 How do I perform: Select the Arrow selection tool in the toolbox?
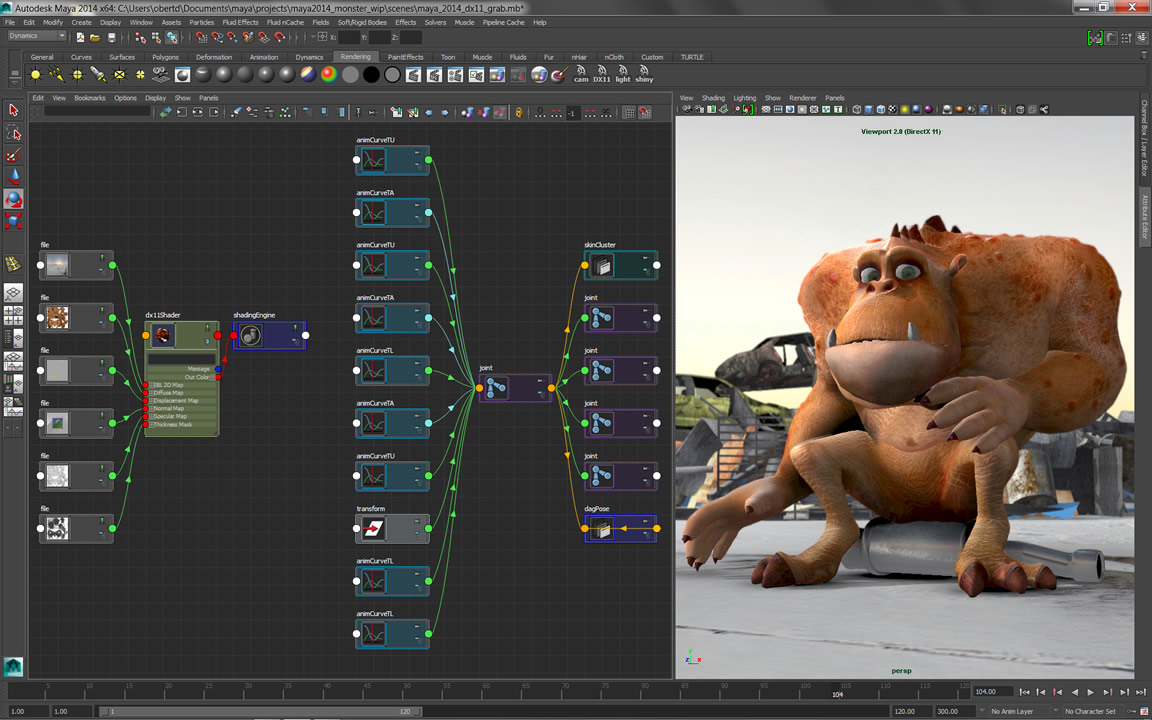(x=13, y=110)
